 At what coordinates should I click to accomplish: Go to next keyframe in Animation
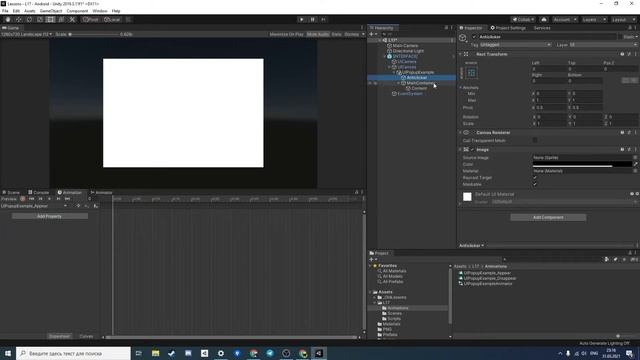(58, 199)
